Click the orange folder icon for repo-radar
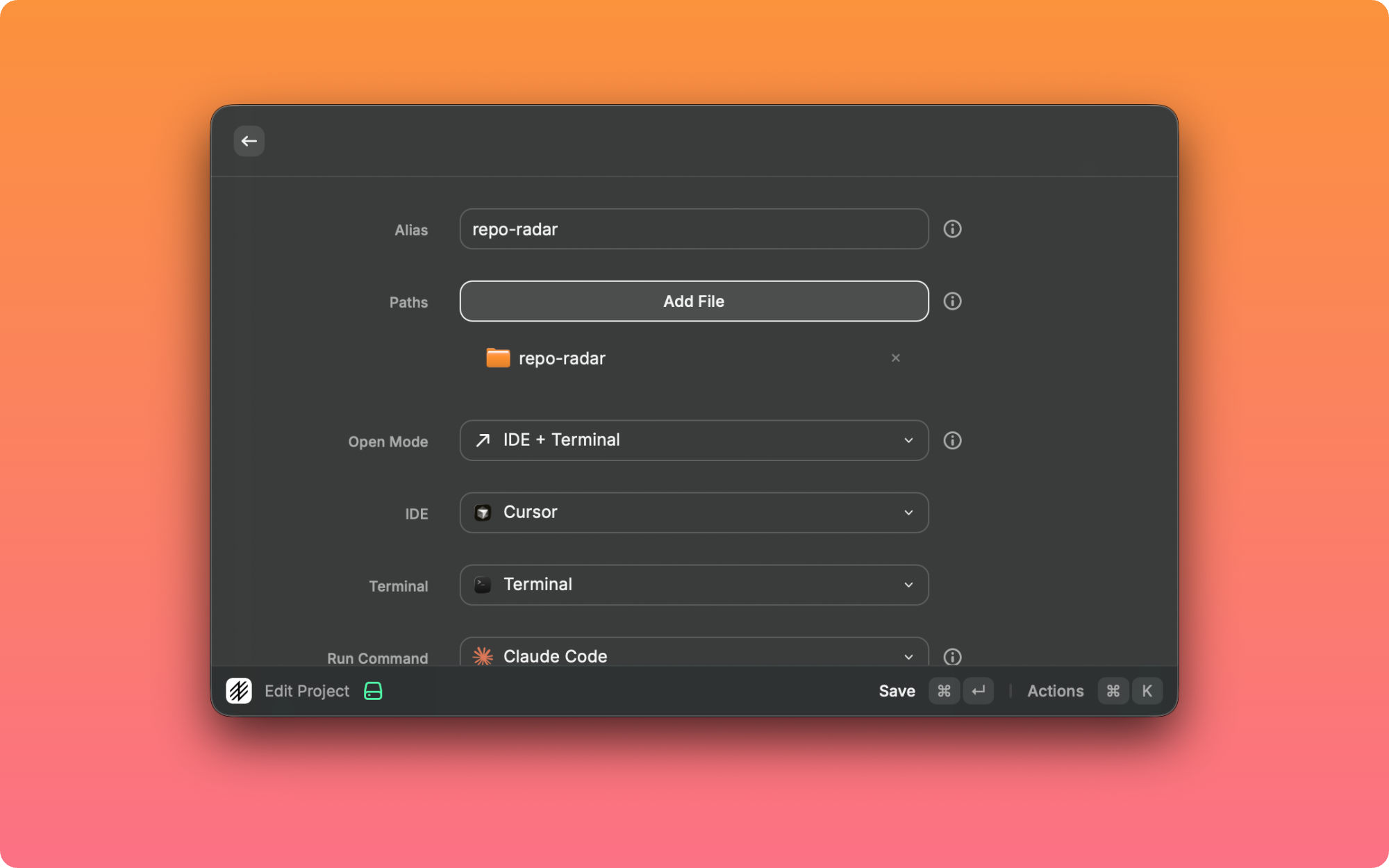Screen dimensions: 1389x868 (497, 358)
